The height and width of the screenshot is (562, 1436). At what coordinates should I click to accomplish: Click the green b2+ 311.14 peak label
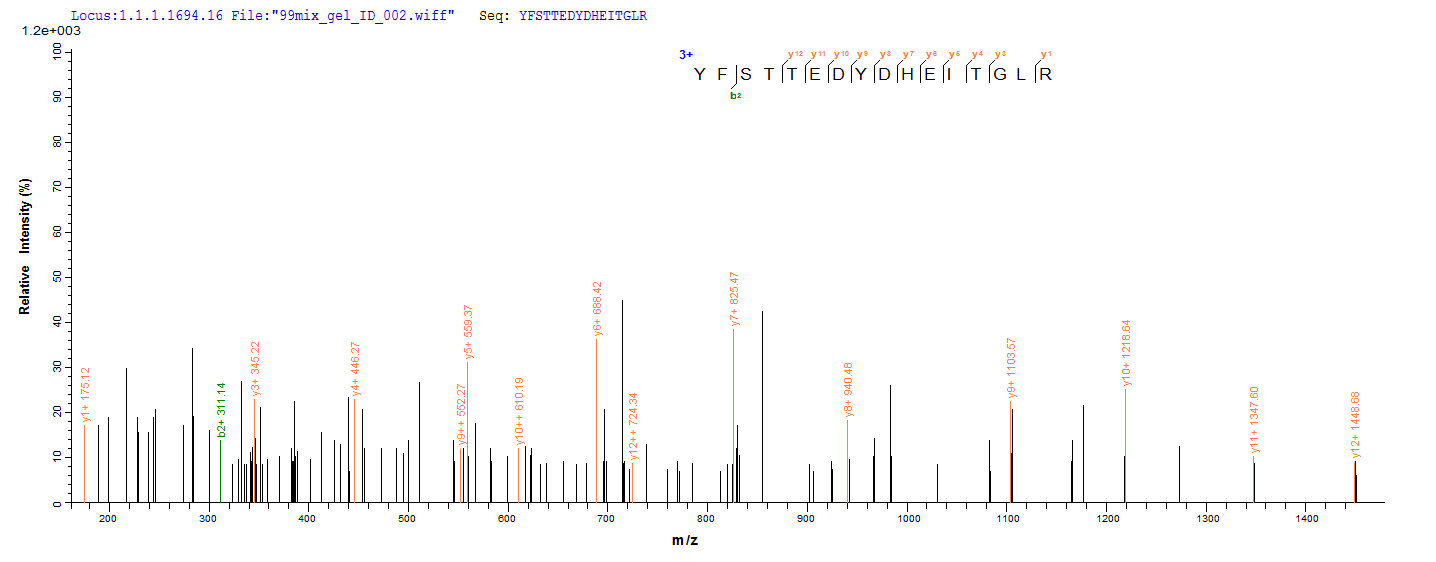222,410
